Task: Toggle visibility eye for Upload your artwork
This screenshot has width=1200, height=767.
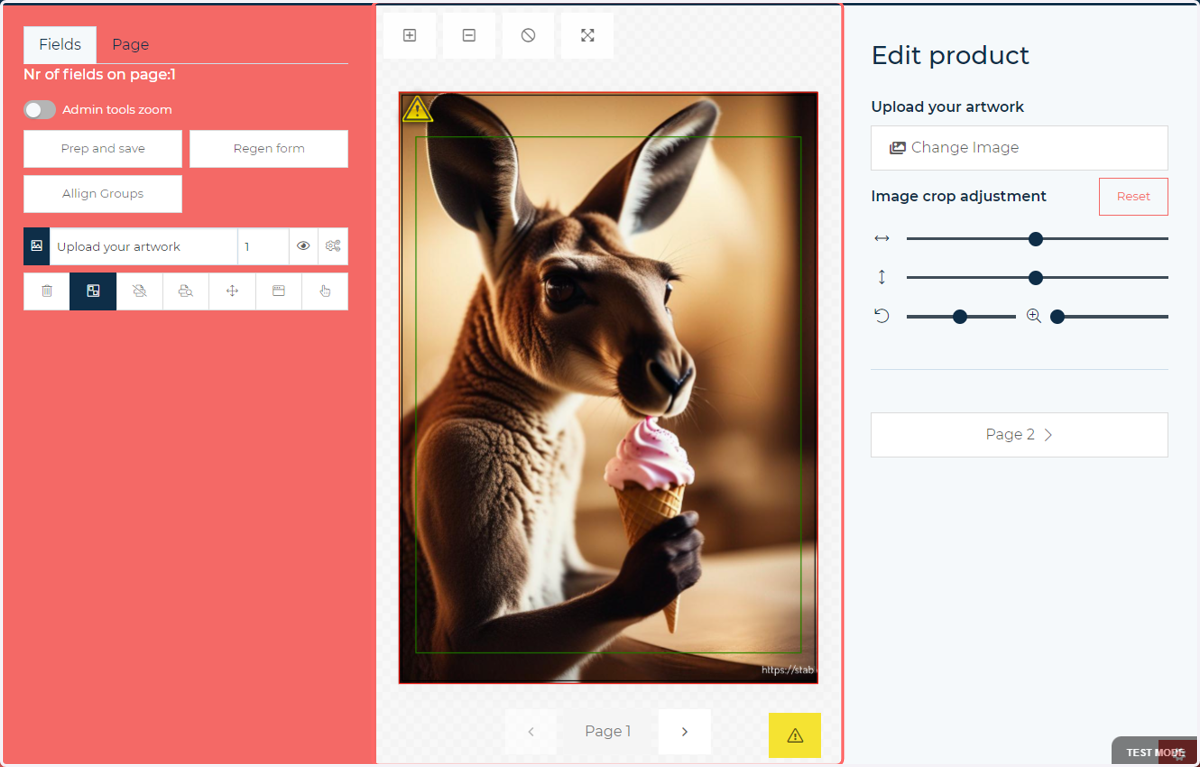Action: (303, 246)
